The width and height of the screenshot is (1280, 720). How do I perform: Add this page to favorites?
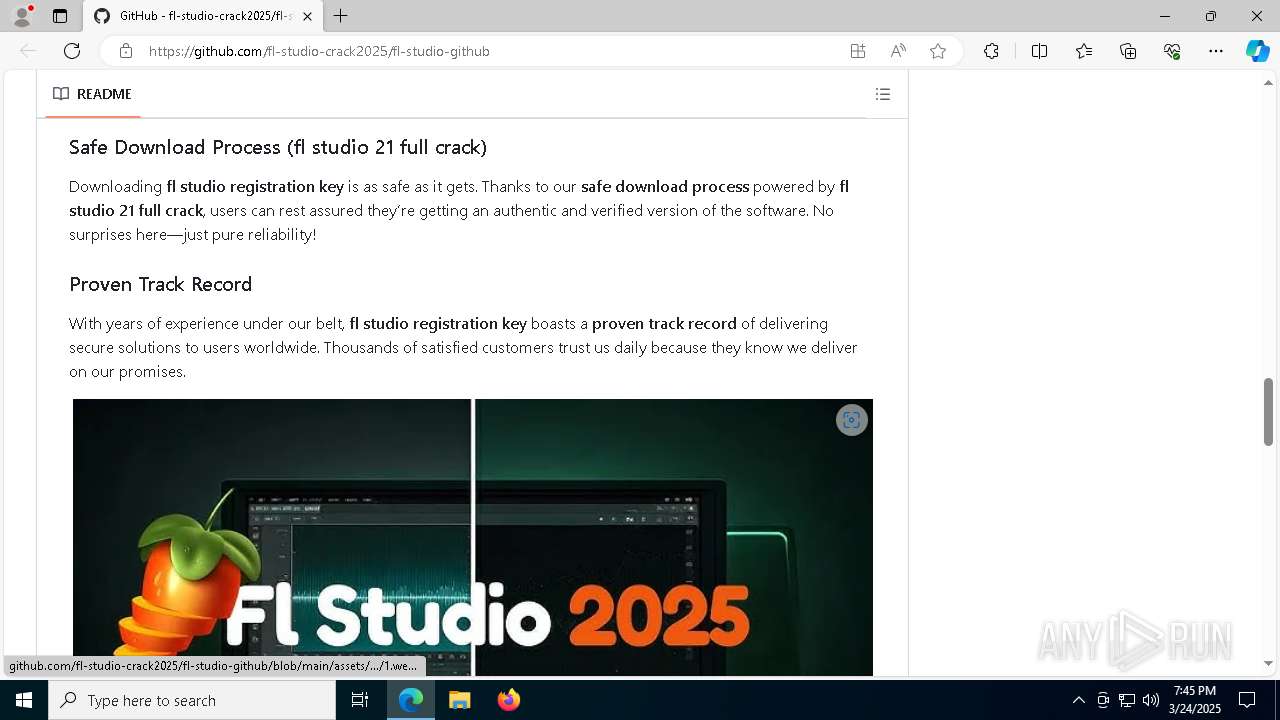pos(938,51)
